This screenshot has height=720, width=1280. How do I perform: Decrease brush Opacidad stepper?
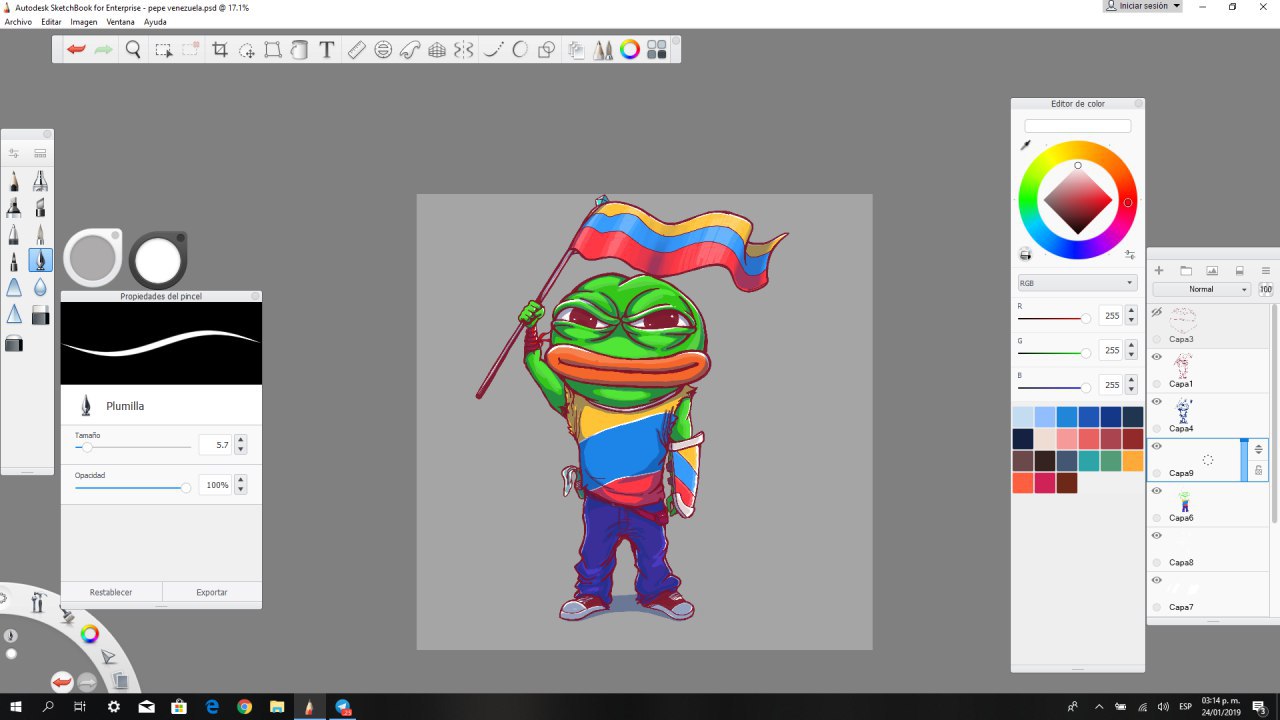point(241,490)
